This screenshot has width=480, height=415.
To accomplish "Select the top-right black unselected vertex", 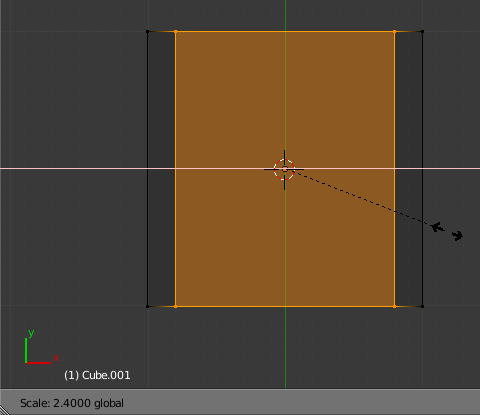I will 422,32.
